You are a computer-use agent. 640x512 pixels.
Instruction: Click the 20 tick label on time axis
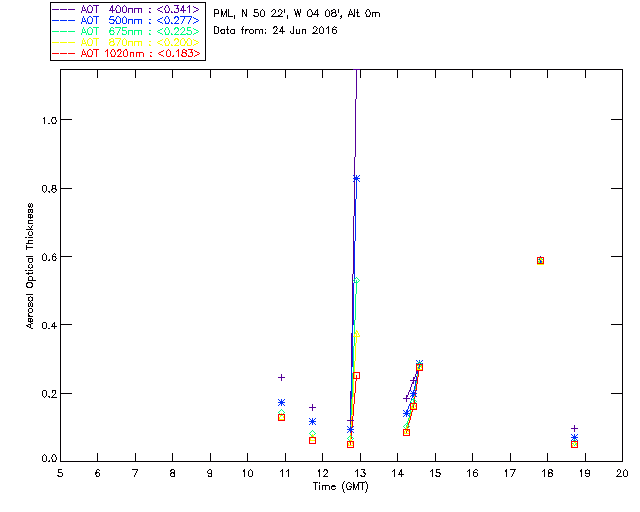click(622, 473)
